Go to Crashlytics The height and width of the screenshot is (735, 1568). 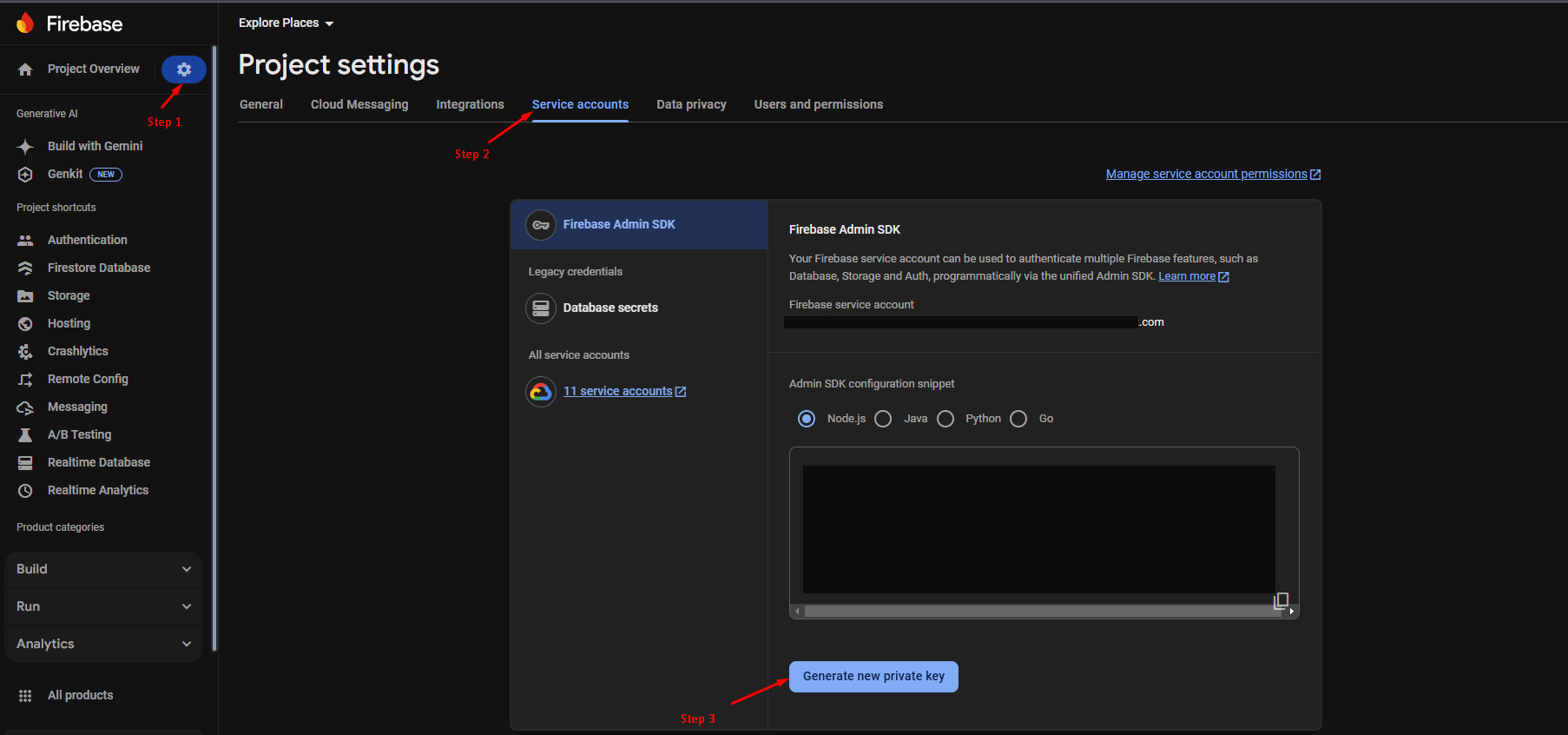coord(78,351)
